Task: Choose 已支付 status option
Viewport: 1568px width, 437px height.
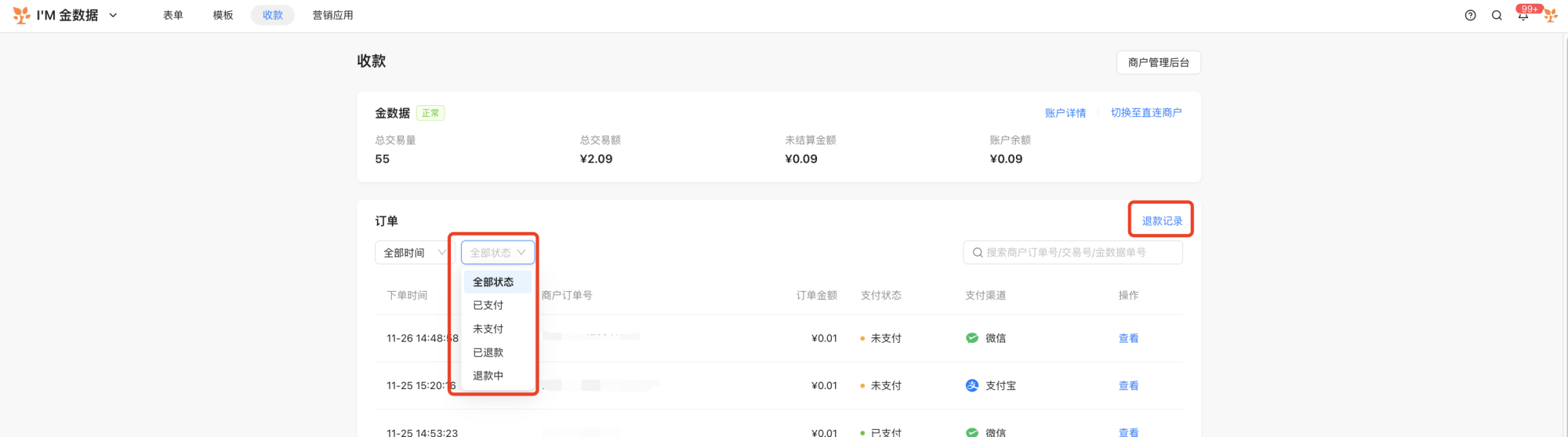Action: 498,305
